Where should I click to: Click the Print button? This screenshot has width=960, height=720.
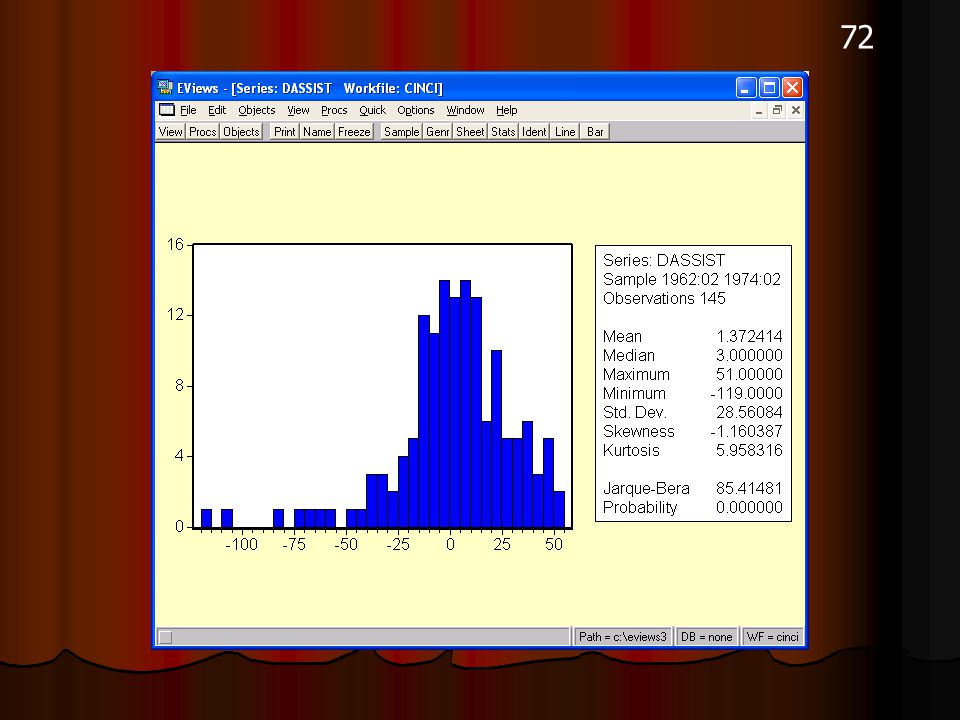pyautogui.click(x=285, y=132)
